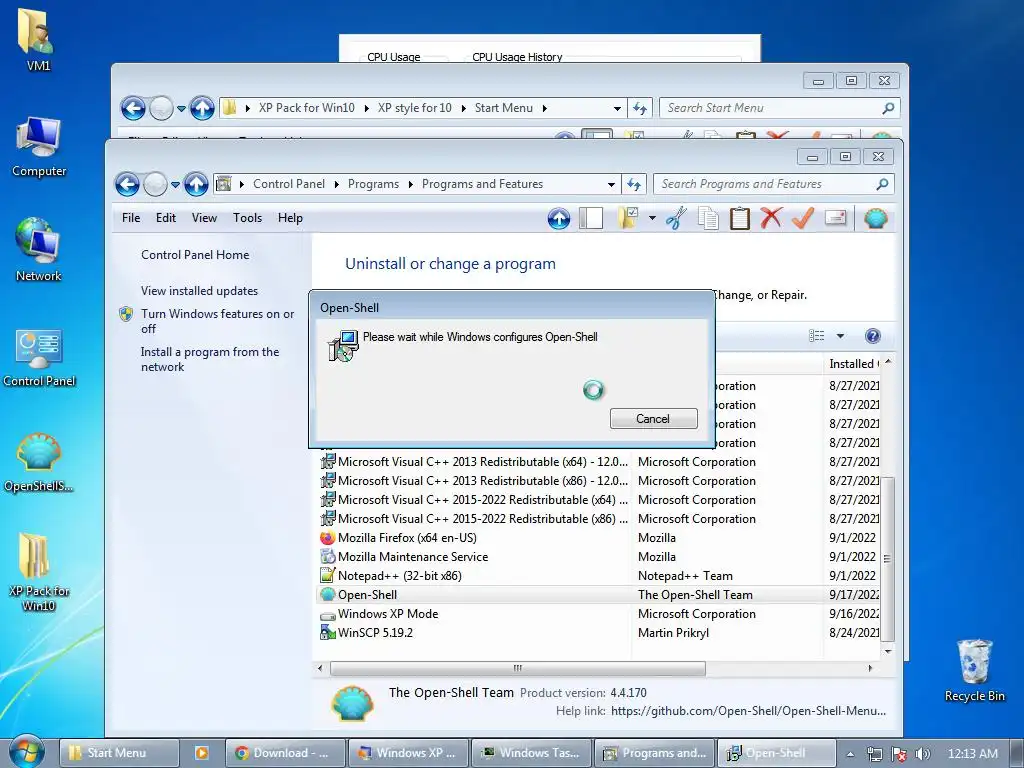Select Notepad++ (32-bit x86) row
Image resolution: width=1024 pixels, height=768 pixels.
599,576
